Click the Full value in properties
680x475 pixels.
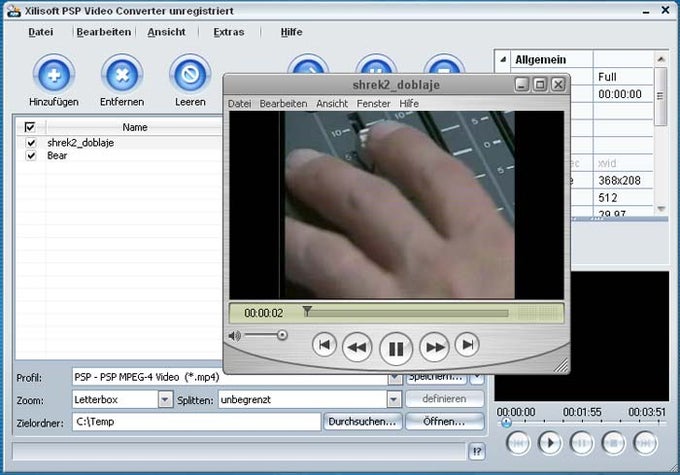coord(607,77)
